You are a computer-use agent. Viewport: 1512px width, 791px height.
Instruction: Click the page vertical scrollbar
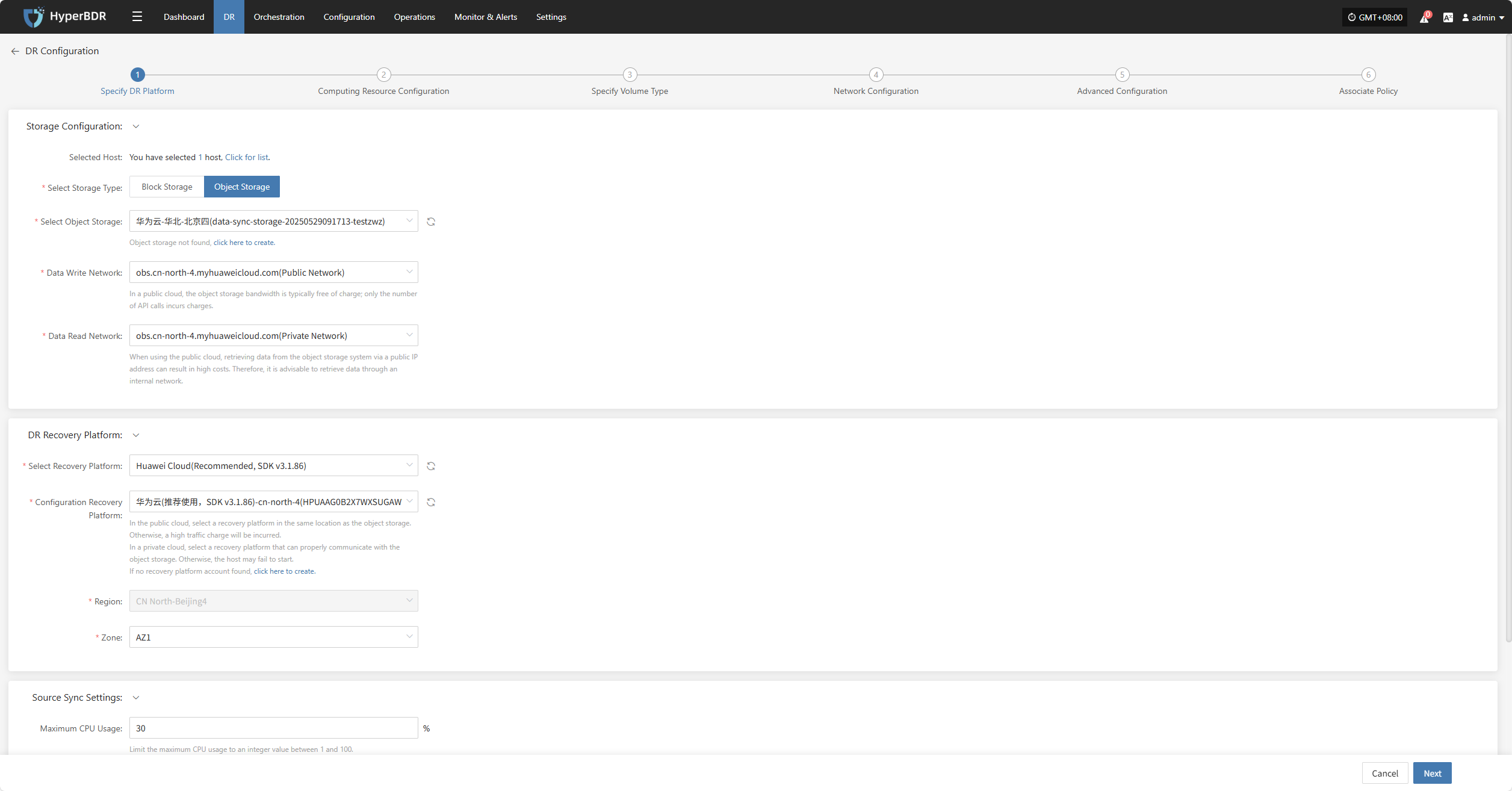(x=1508, y=337)
